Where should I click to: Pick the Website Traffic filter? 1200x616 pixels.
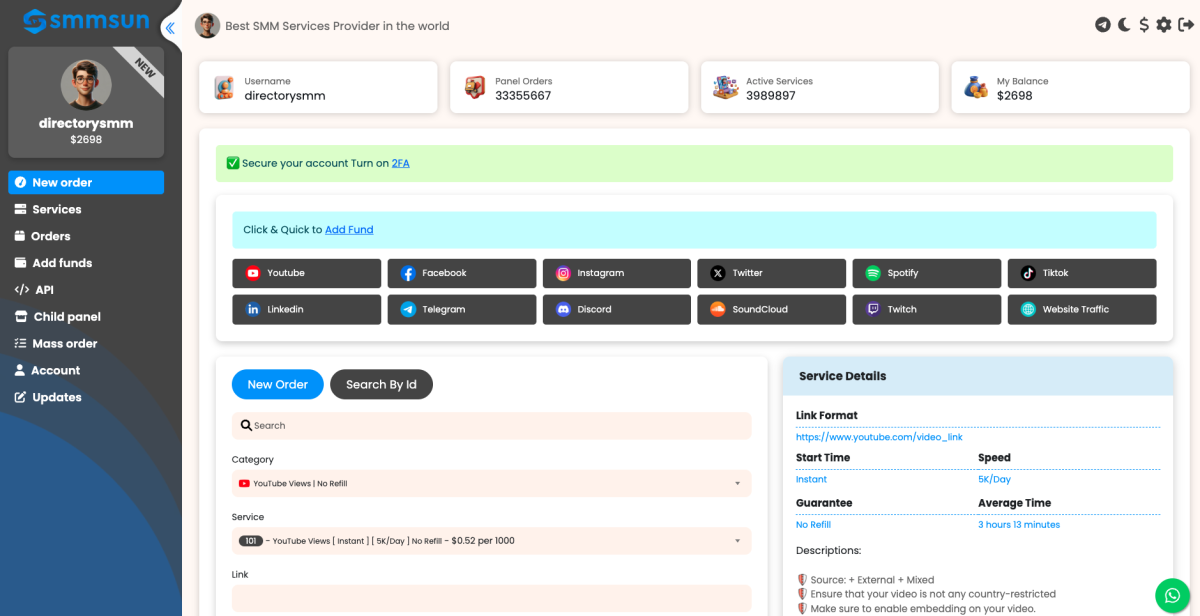coord(1081,309)
